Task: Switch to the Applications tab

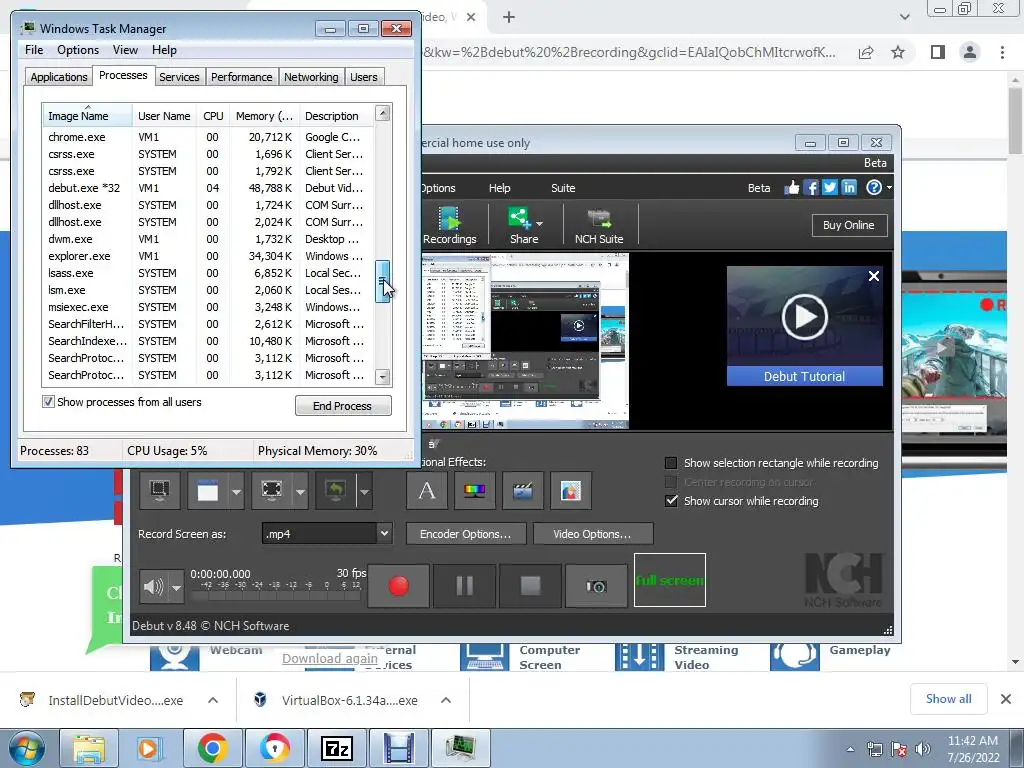Action: [x=59, y=77]
